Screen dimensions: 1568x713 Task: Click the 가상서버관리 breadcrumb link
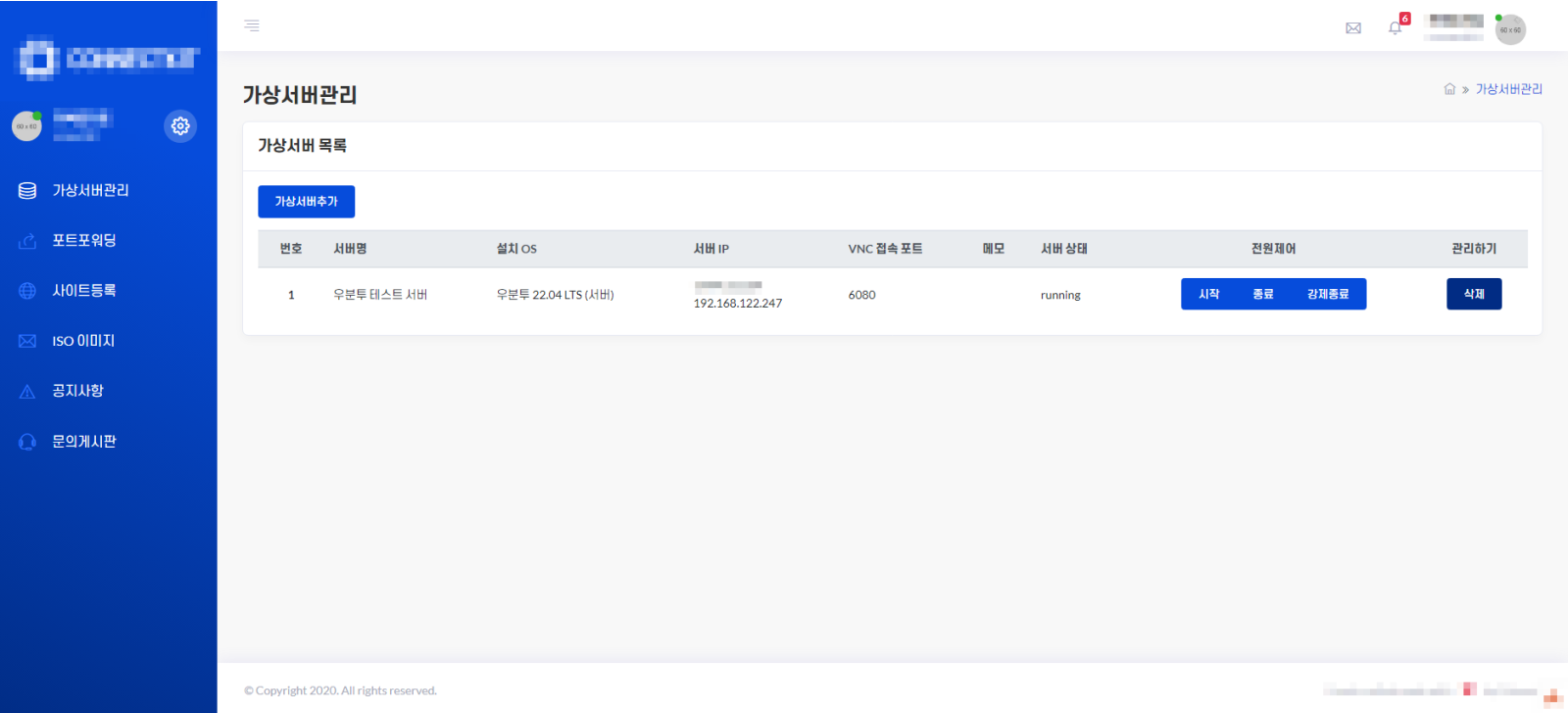point(1509,89)
